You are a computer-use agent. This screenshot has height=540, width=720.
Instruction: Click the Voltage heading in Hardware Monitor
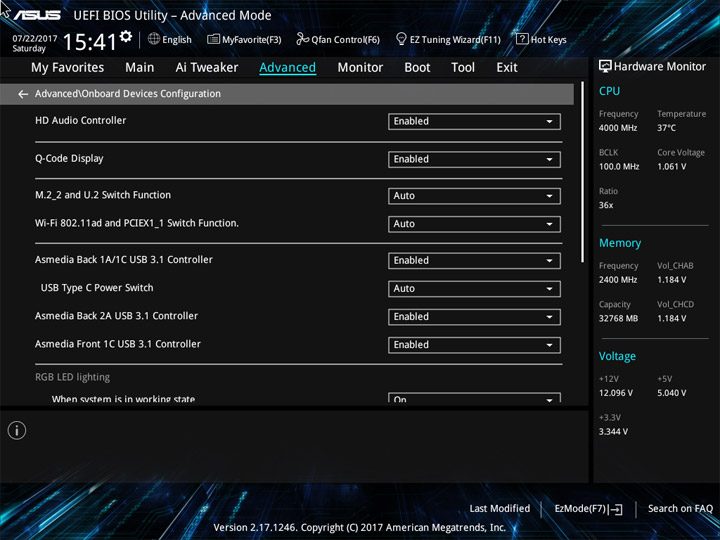tap(617, 356)
